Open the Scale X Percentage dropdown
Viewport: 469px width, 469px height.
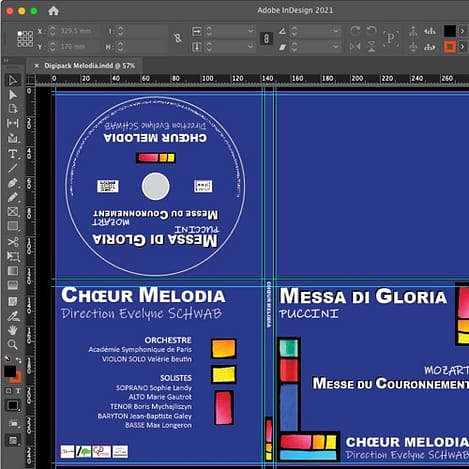click(251, 31)
